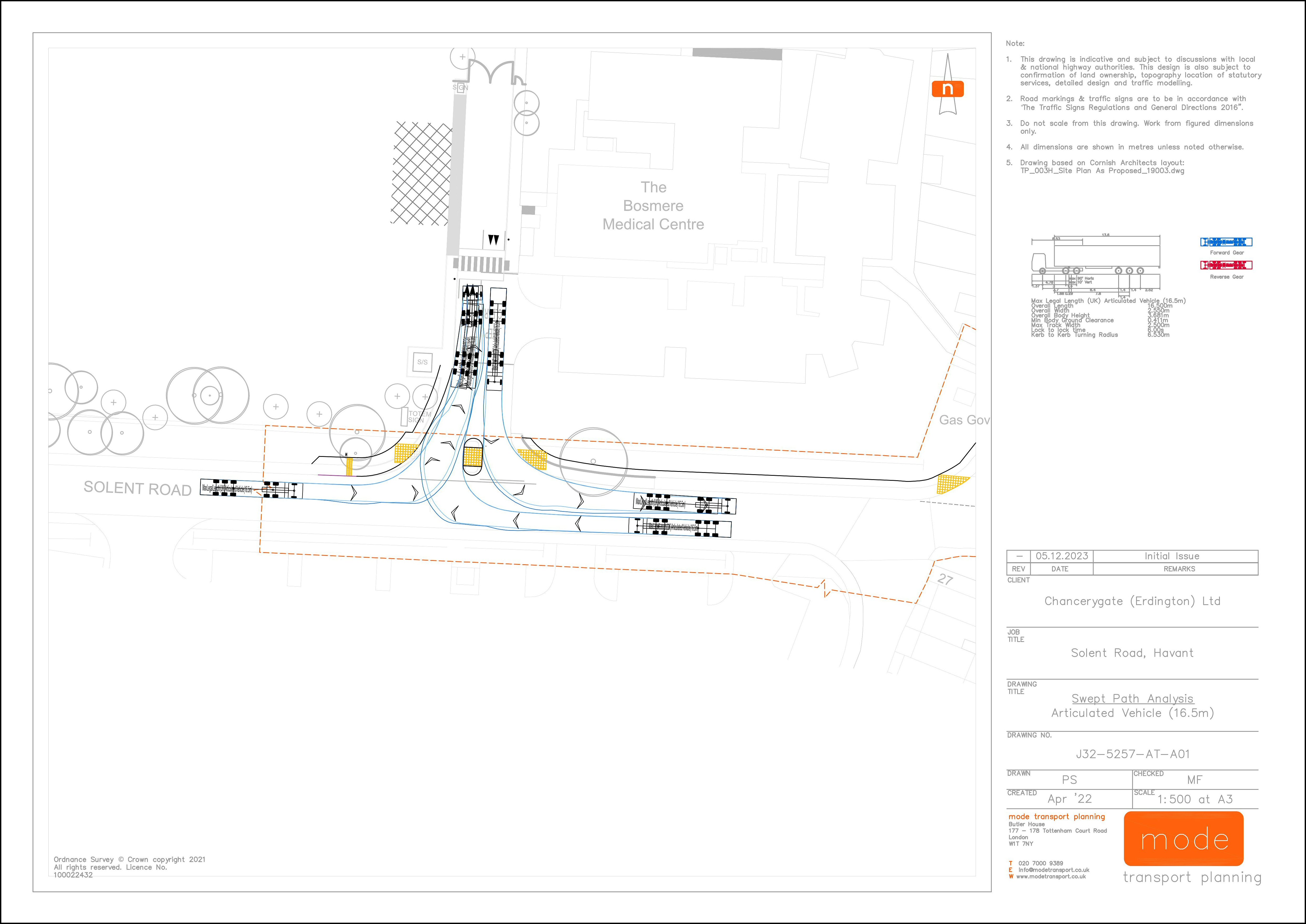The image size is (1306, 924).
Task: Click the zebra crossing stripes on the access road
Action: click(481, 264)
